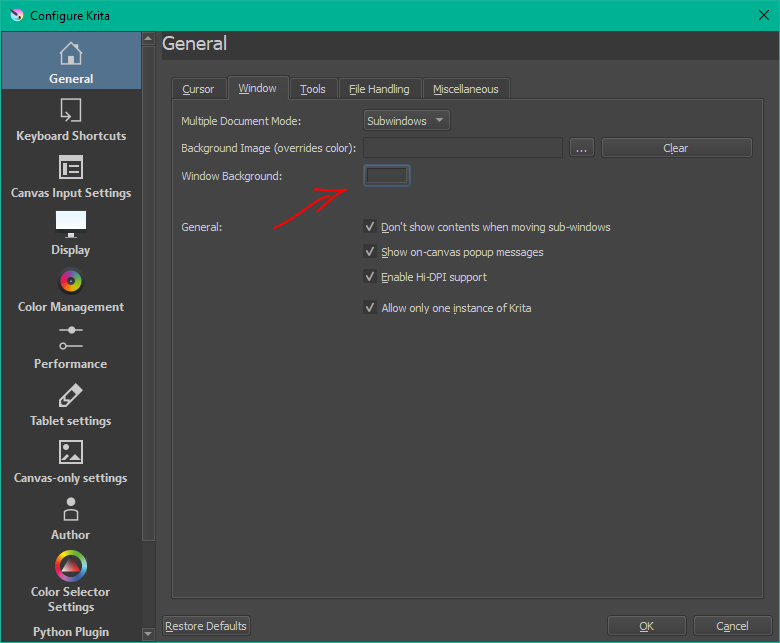Disable Show on-canvas popup messages
This screenshot has width=780, height=643.
(371, 252)
